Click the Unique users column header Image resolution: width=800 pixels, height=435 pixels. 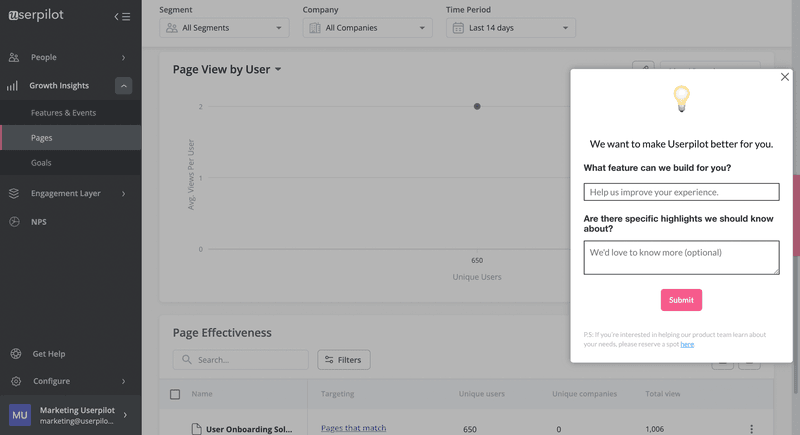click(x=482, y=394)
